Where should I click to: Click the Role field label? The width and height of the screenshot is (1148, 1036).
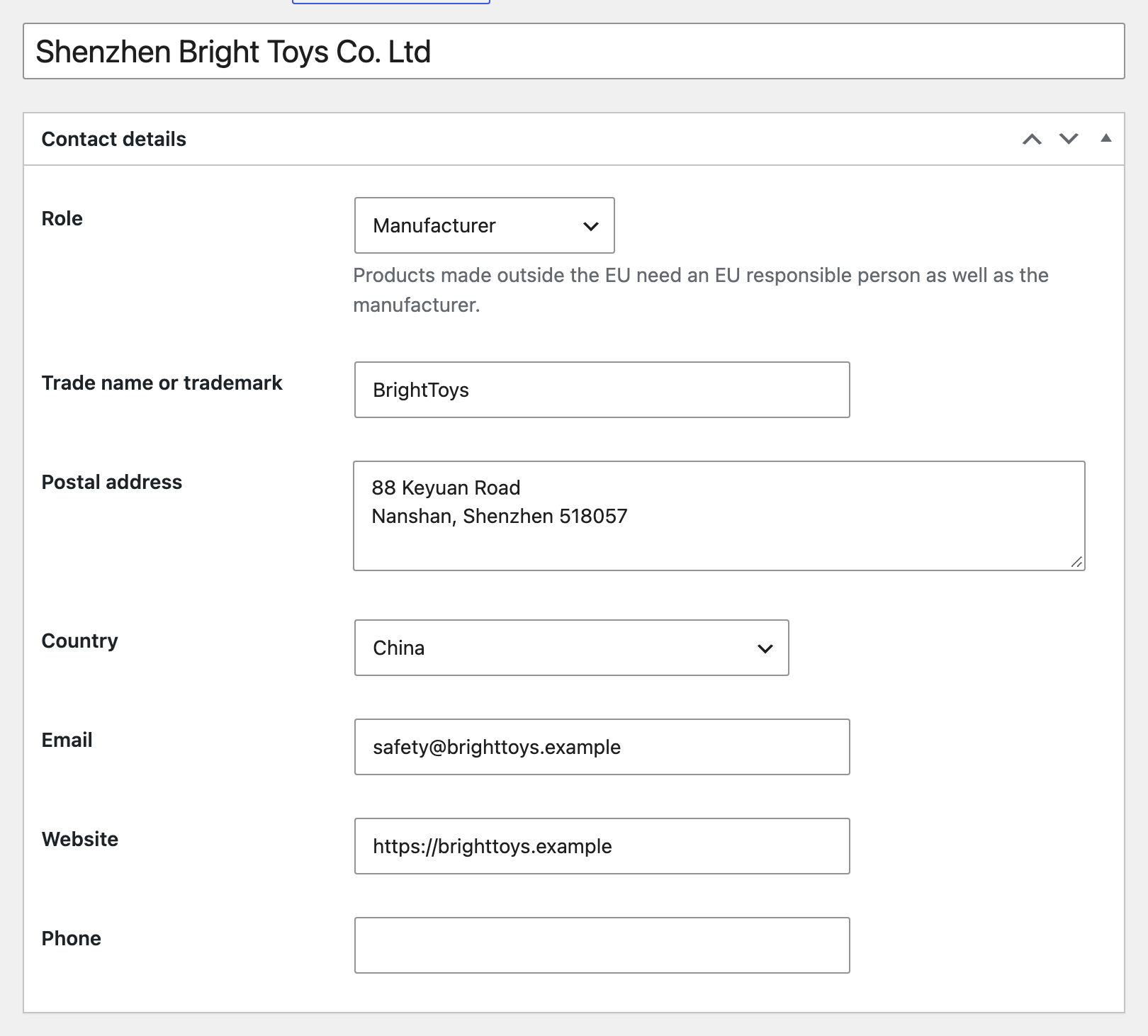click(62, 218)
